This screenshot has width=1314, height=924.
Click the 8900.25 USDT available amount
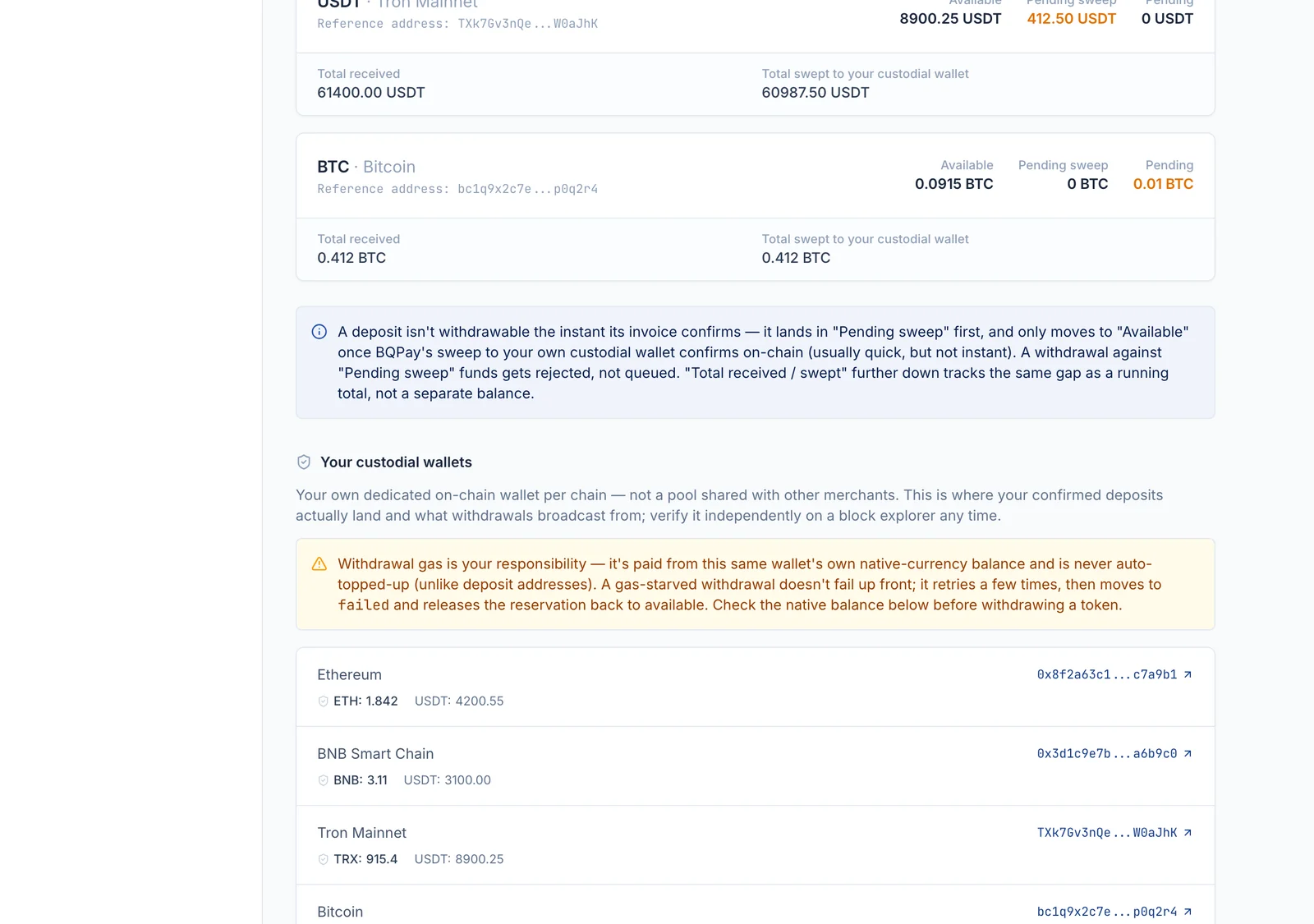tap(950, 19)
